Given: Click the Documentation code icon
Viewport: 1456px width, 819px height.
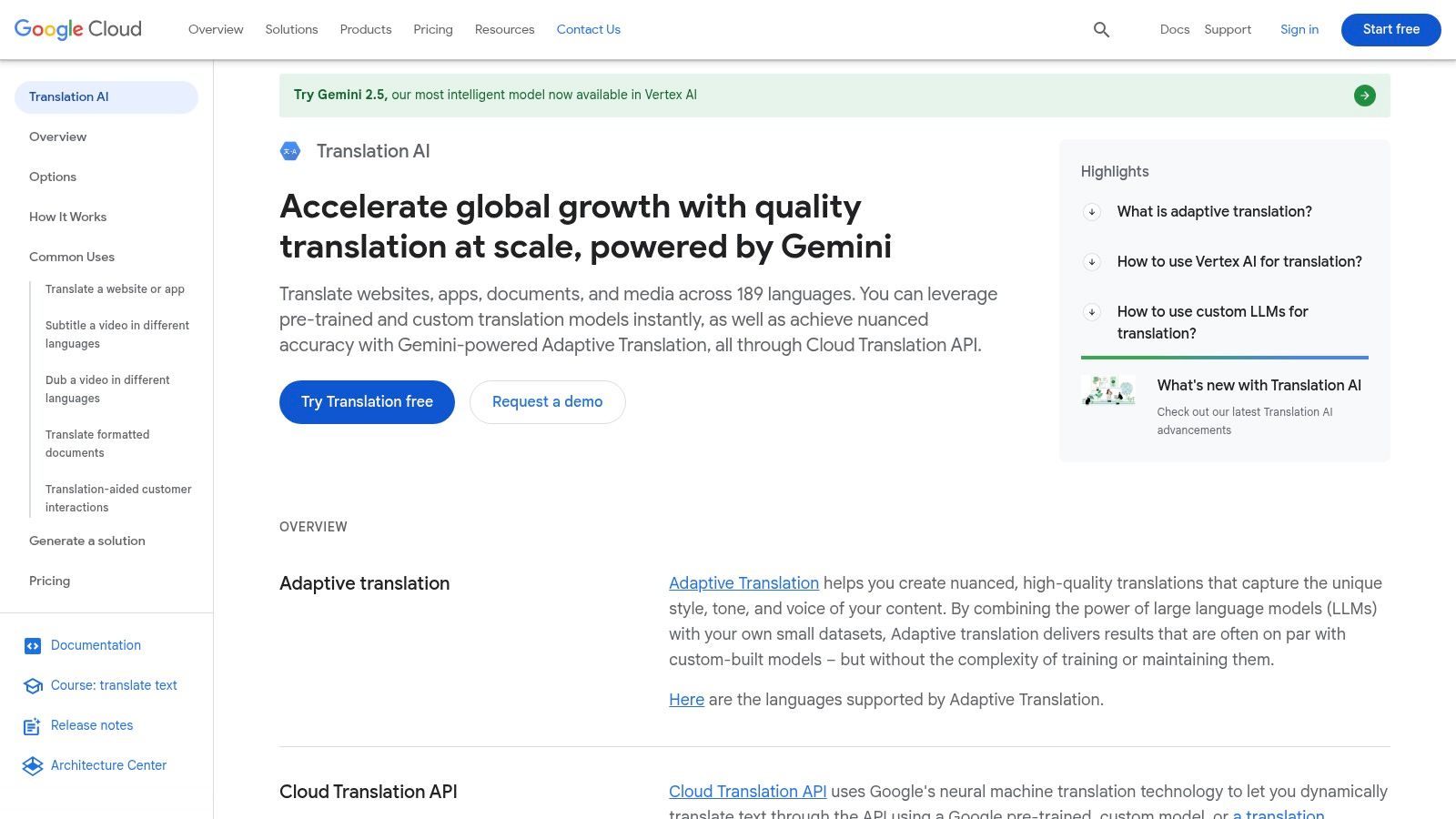Looking at the screenshot, I should pyautogui.click(x=33, y=646).
